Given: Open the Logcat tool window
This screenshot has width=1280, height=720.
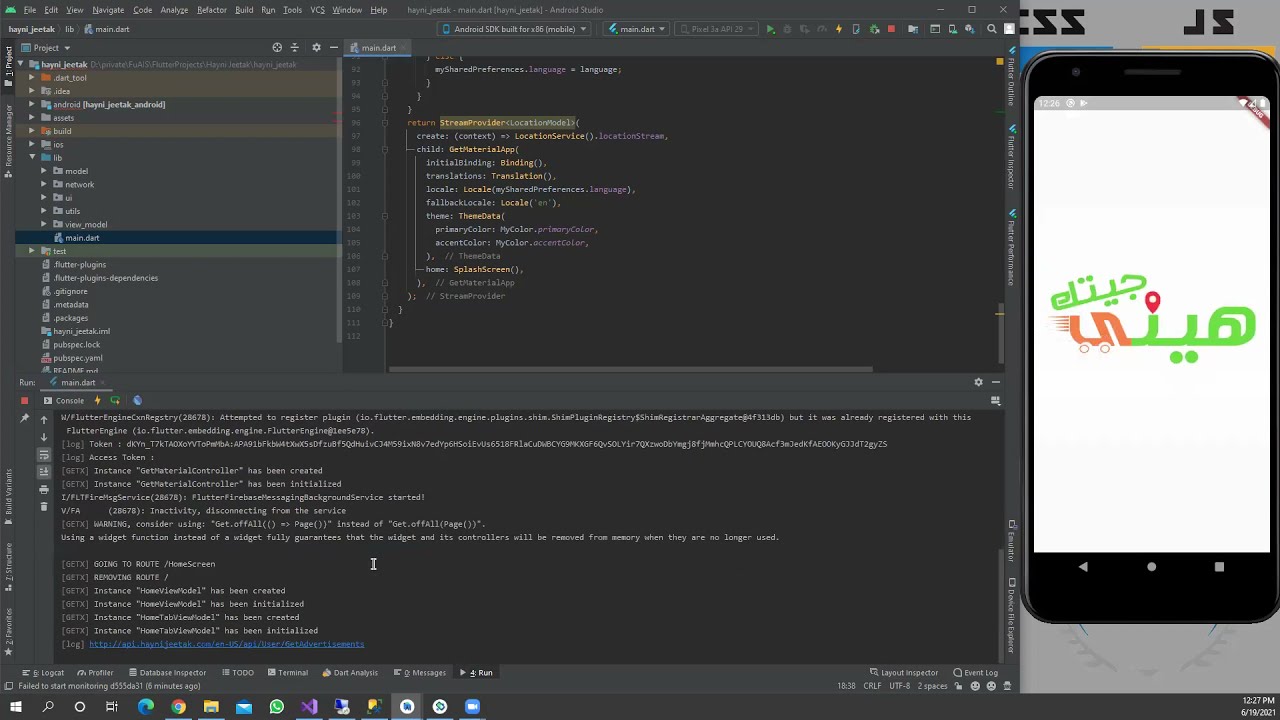Looking at the screenshot, I should pyautogui.click(x=44, y=672).
